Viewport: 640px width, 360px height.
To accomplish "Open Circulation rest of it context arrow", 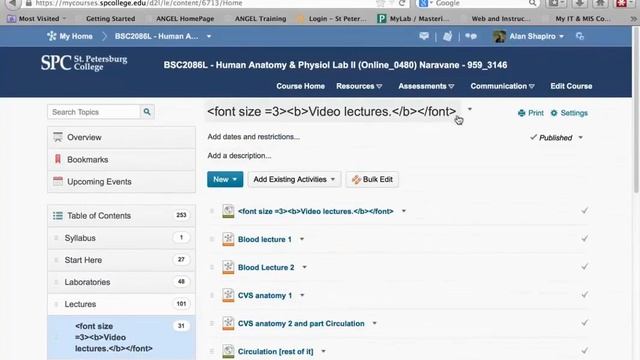I will pos(323,351).
